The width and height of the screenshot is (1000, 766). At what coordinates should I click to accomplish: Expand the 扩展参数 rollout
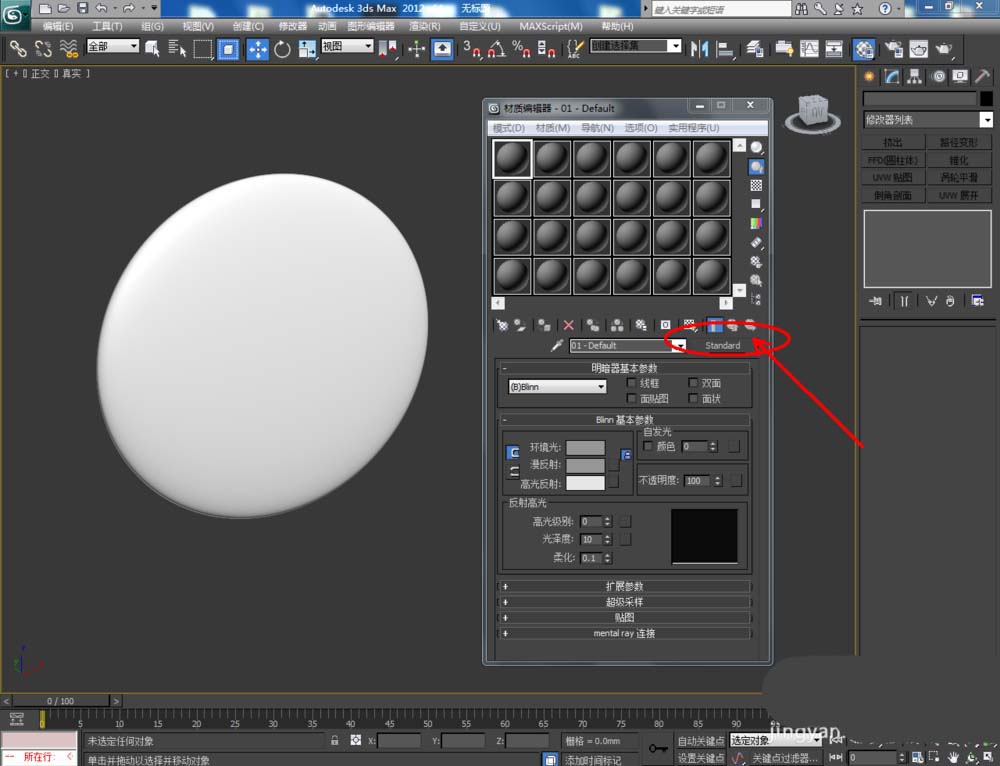pos(625,587)
